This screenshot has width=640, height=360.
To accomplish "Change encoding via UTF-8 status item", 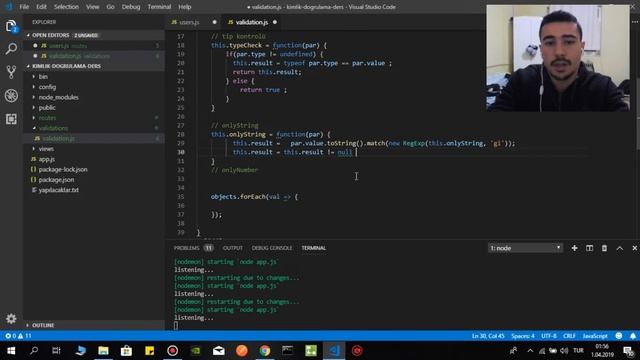I will pos(549,336).
